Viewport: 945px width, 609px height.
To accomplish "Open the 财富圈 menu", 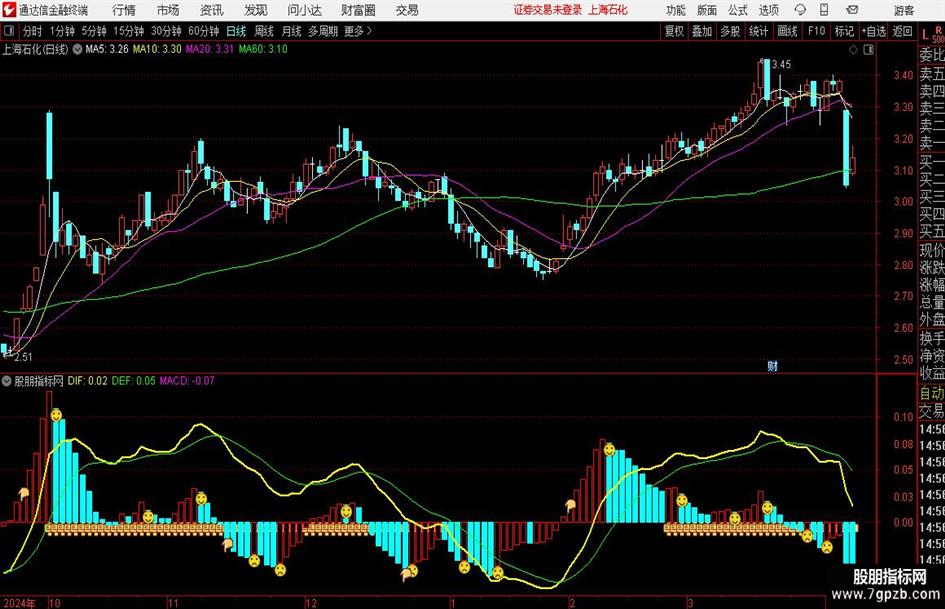I will (x=358, y=10).
